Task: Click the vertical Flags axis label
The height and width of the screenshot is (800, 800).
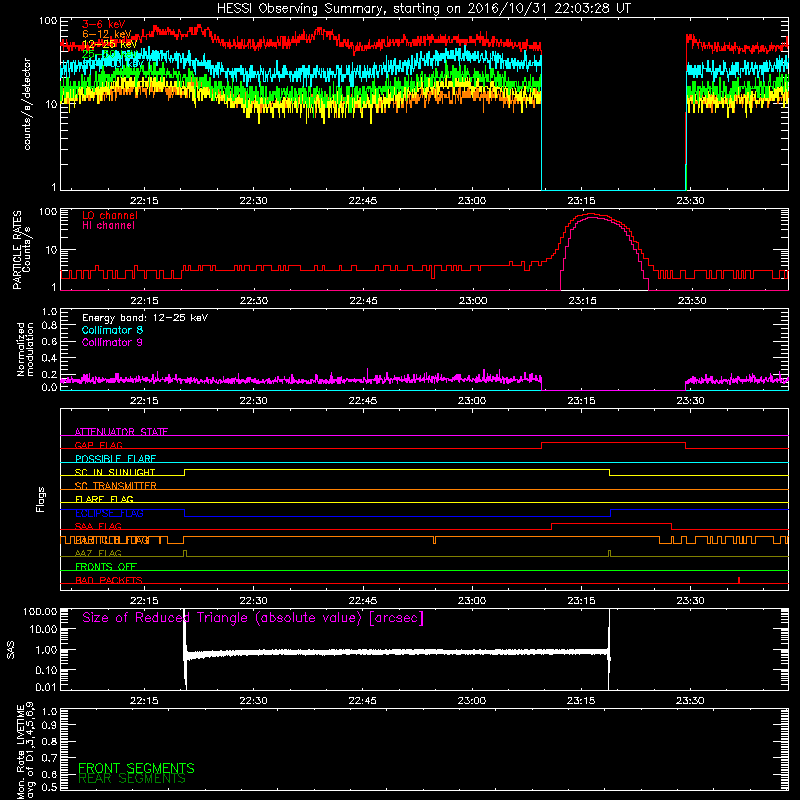Action: pos(41,499)
